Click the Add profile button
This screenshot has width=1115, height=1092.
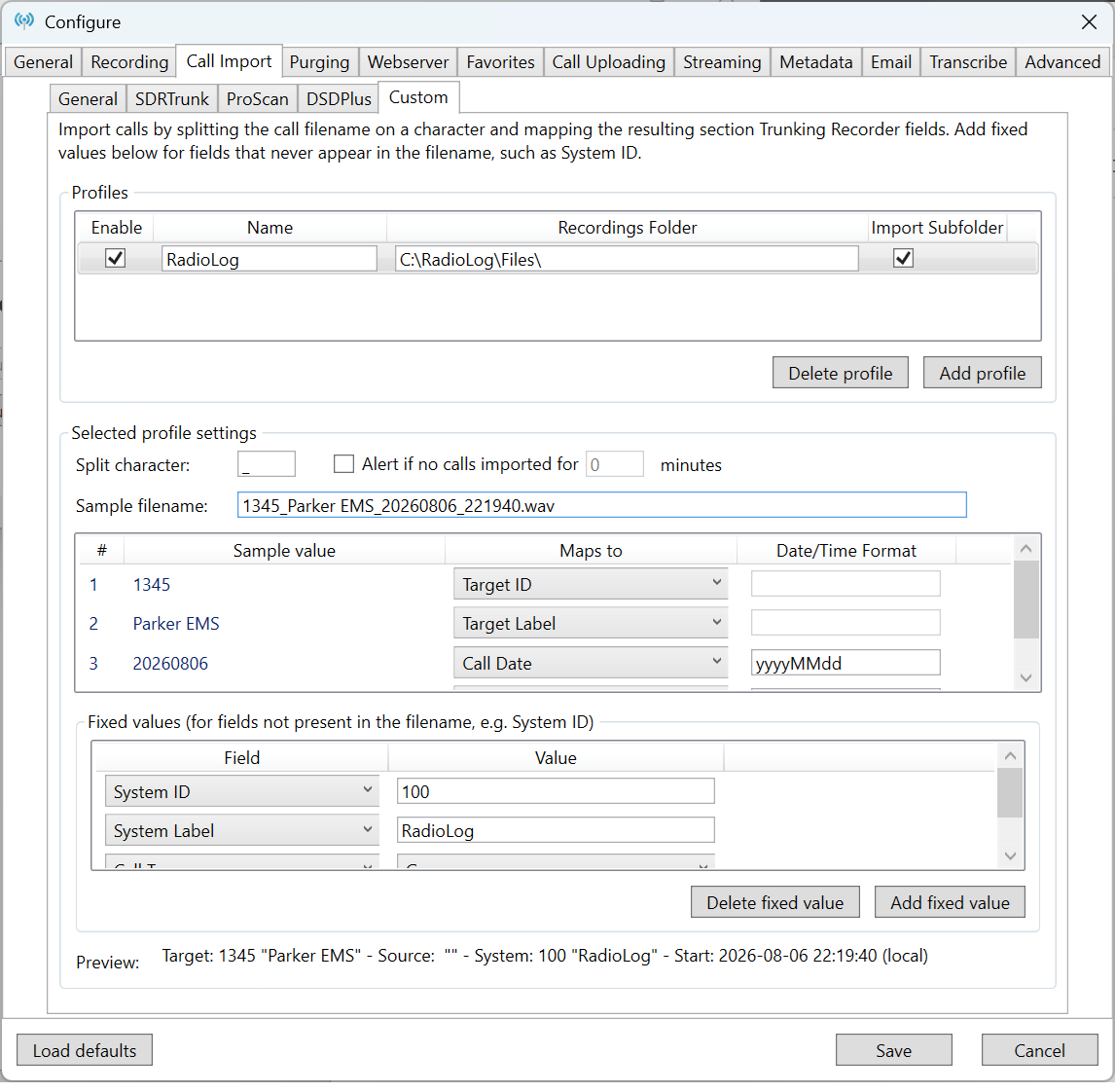(x=982, y=373)
